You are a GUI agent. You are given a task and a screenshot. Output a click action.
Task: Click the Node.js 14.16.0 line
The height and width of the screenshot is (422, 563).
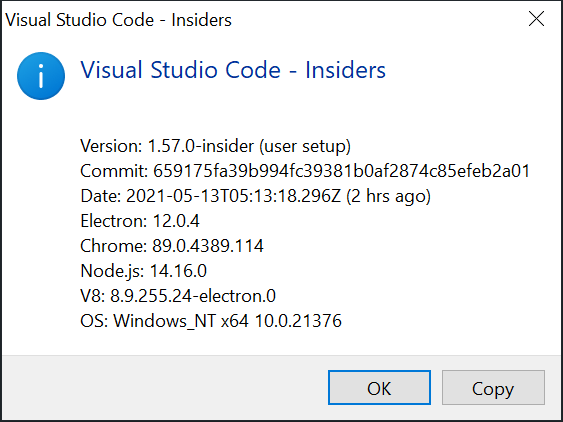pyautogui.click(x=143, y=271)
